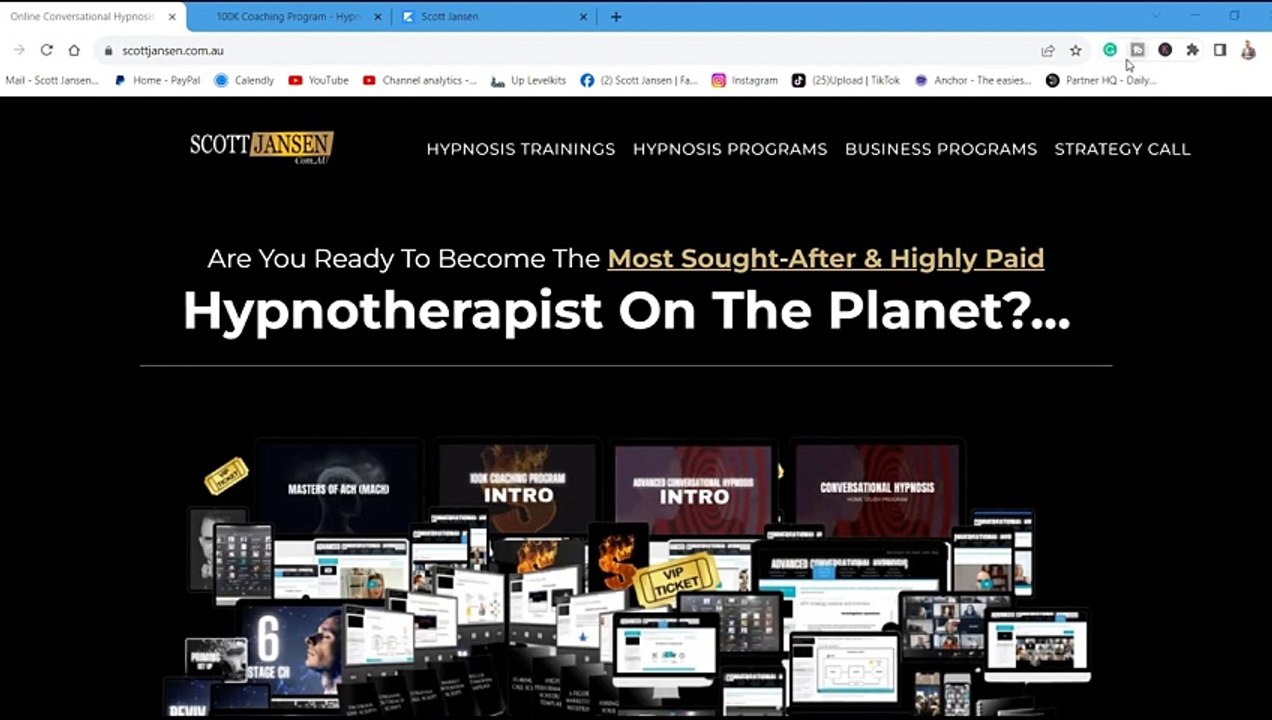This screenshot has width=1272, height=720.
Task: Go to the browser home page
Action: (74, 50)
